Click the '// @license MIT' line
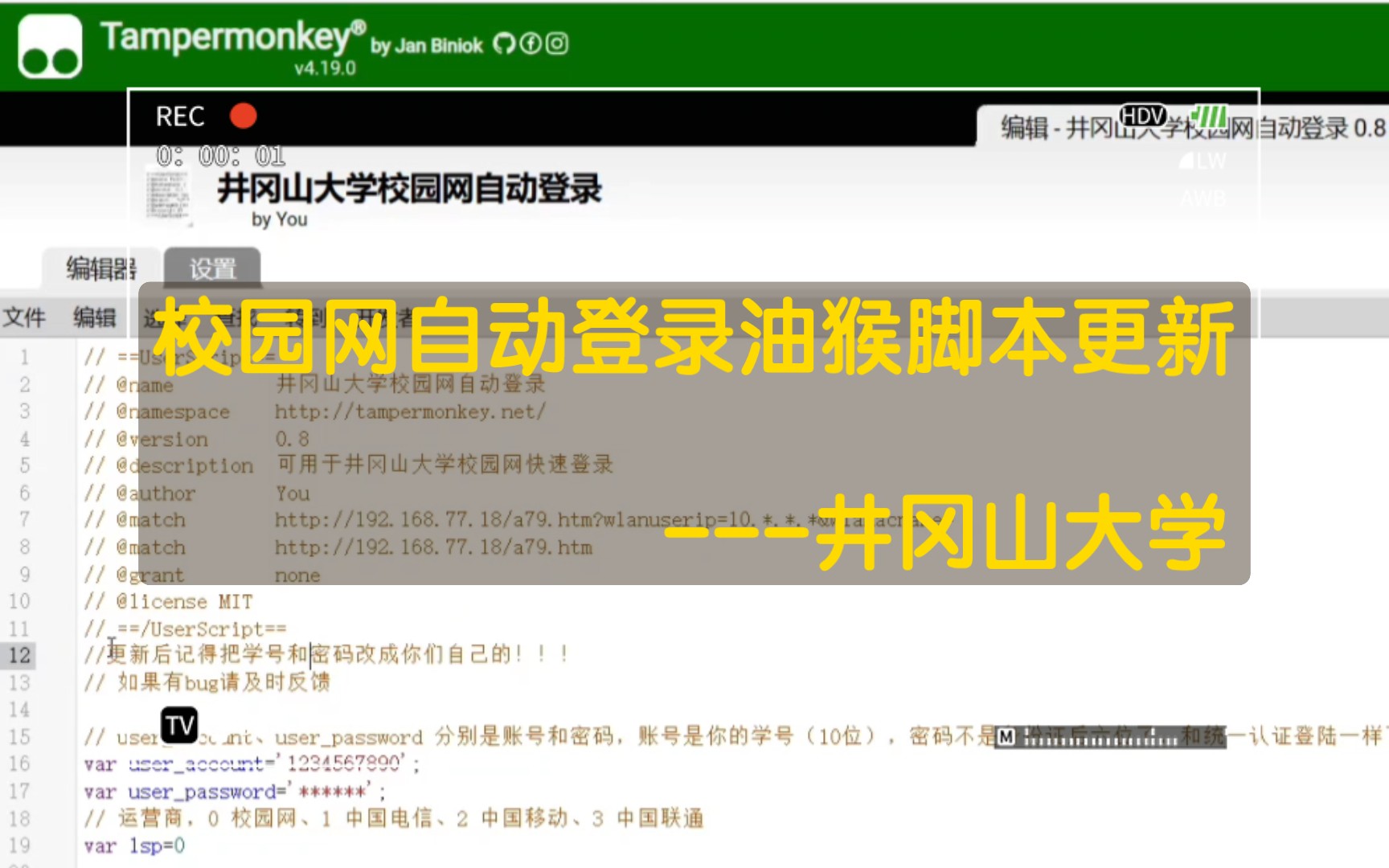 (169, 601)
